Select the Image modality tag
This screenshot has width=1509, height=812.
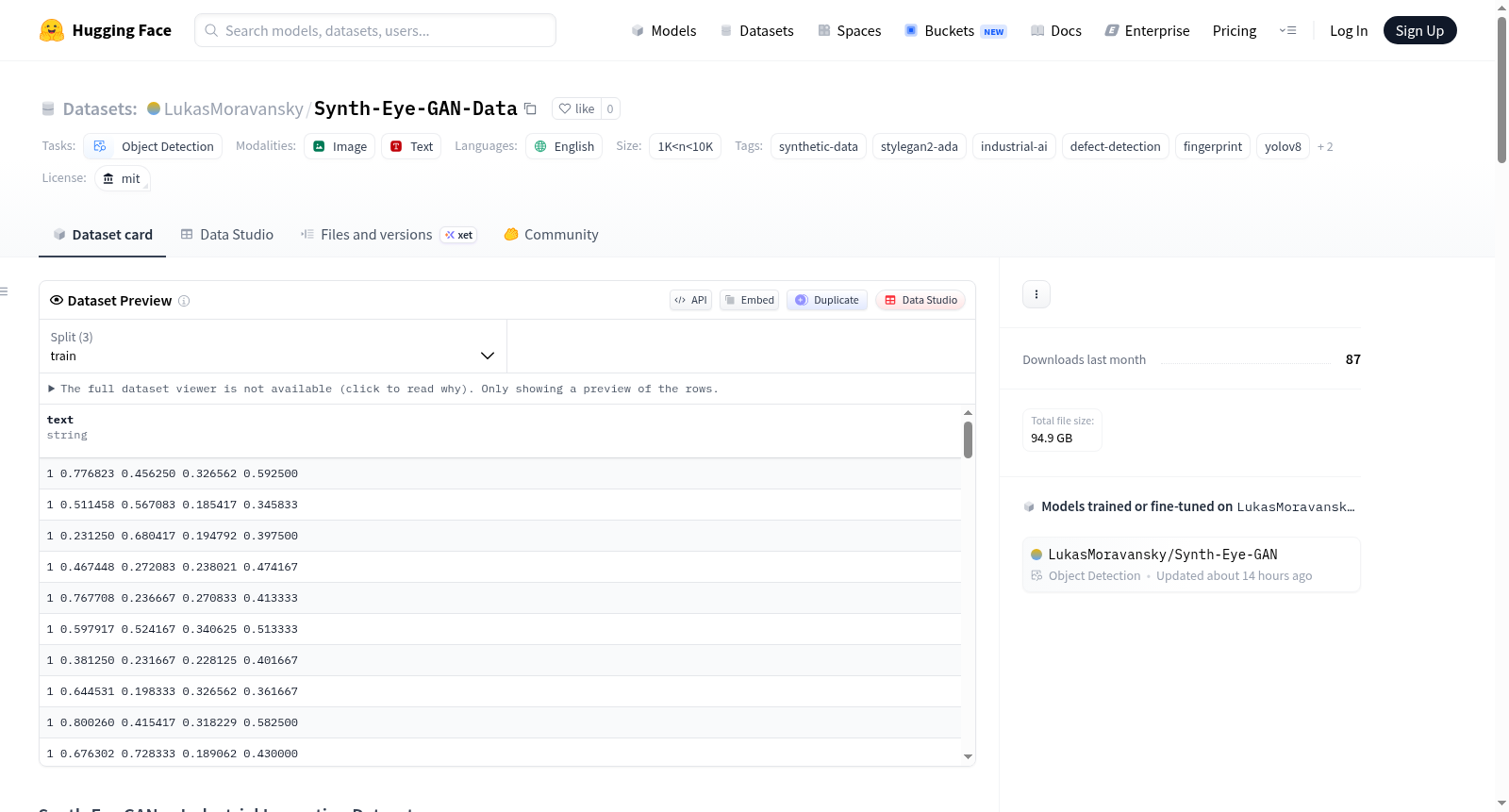340,146
